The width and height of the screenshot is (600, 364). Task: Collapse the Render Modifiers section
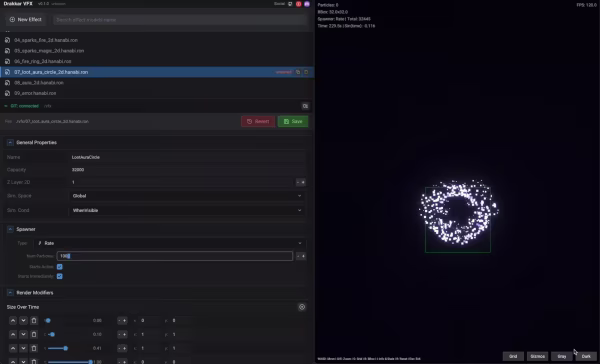(10, 293)
